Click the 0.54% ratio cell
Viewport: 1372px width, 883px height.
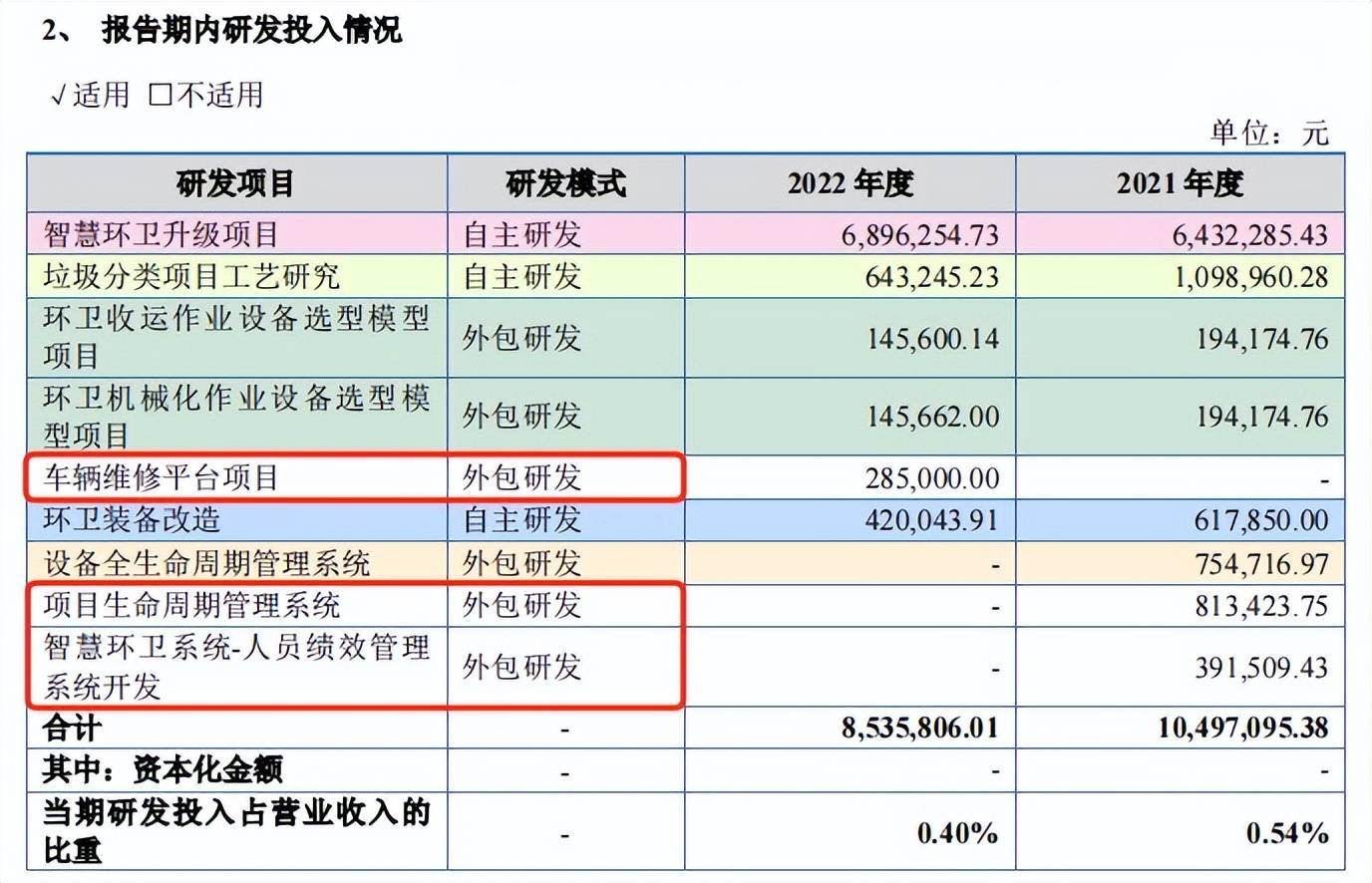tap(1286, 833)
